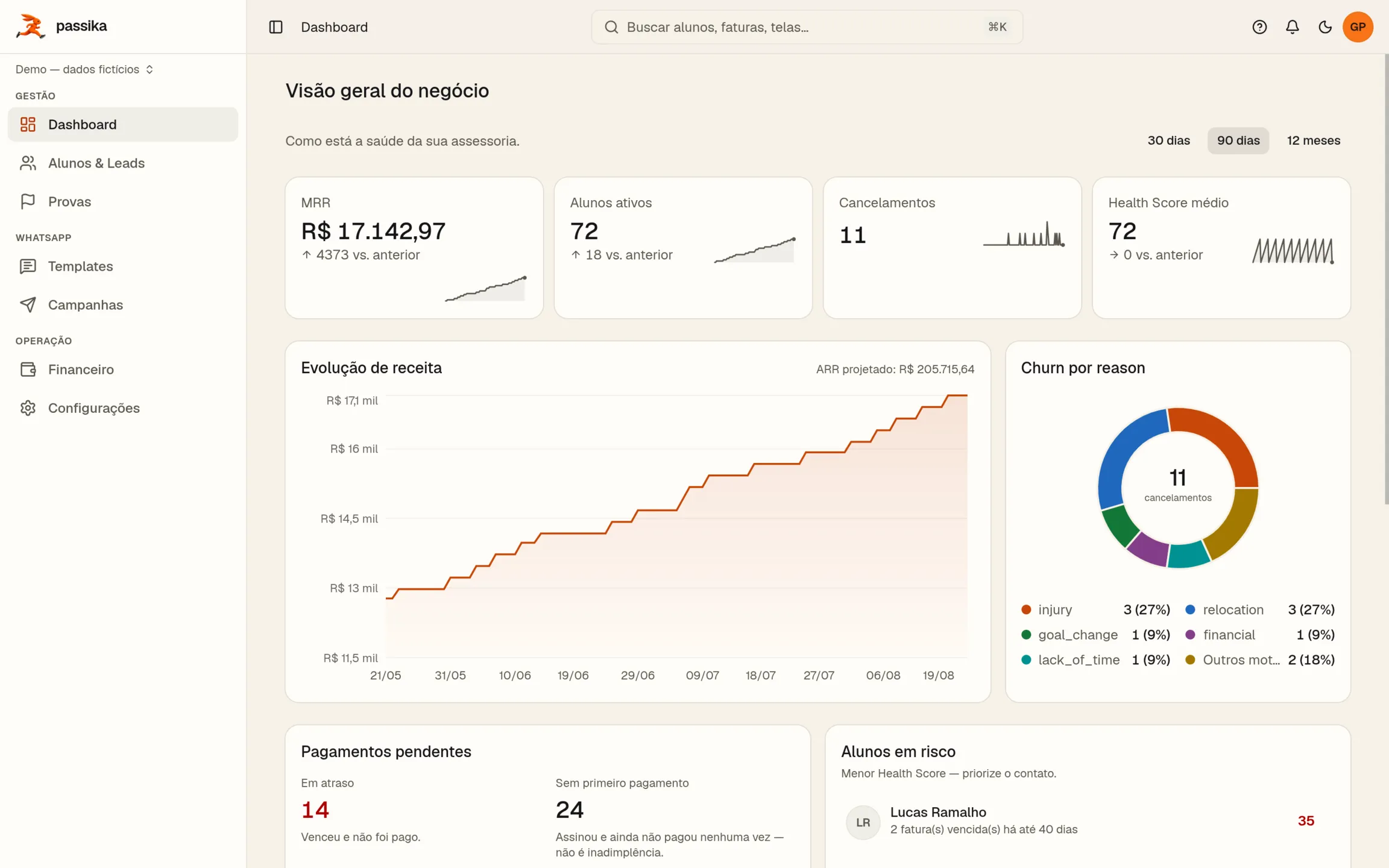Image resolution: width=1389 pixels, height=868 pixels.
Task: Open the help question mark icon
Action: point(1259,27)
